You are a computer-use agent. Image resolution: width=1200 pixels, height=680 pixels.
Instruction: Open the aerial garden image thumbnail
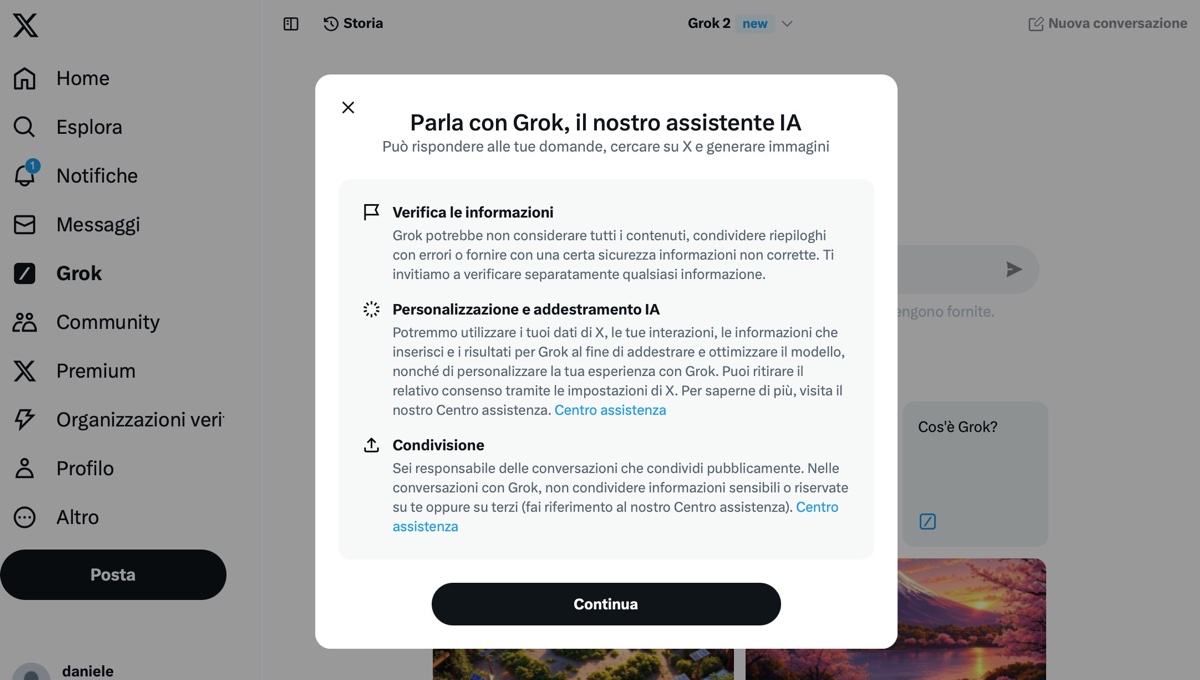tap(583, 665)
